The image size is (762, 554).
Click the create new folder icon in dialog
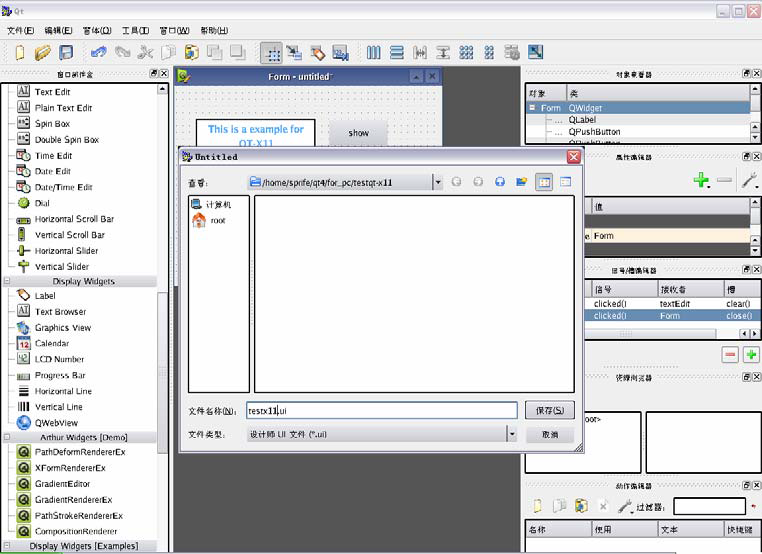coord(521,182)
